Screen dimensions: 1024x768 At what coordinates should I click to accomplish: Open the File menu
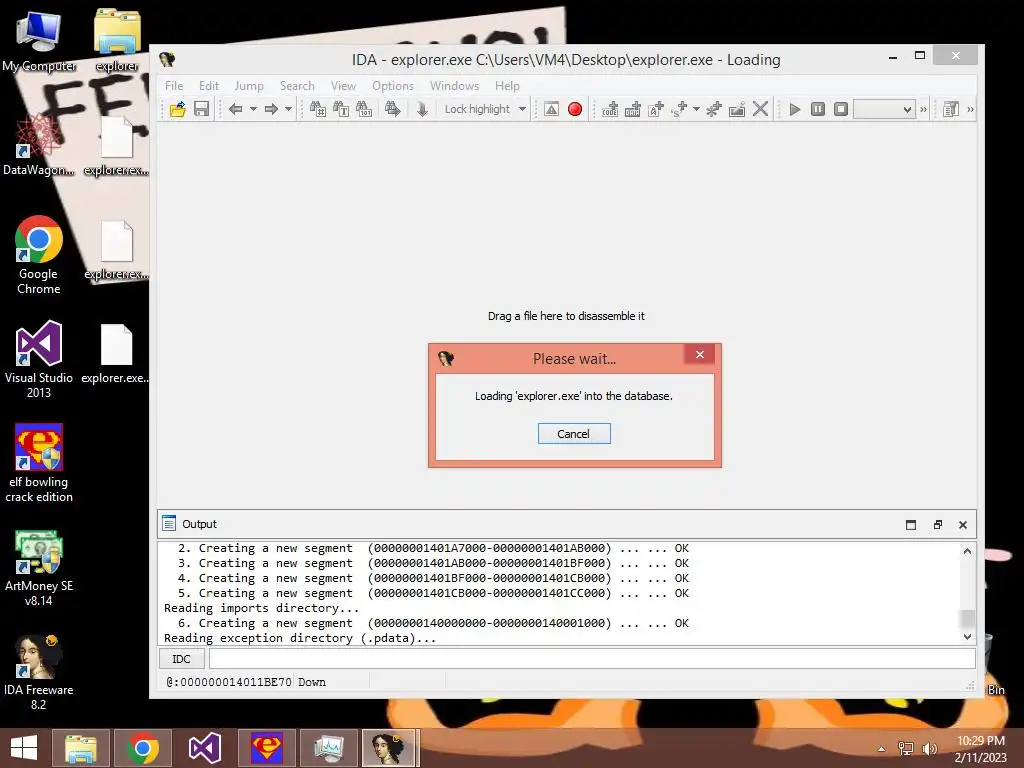pos(174,86)
